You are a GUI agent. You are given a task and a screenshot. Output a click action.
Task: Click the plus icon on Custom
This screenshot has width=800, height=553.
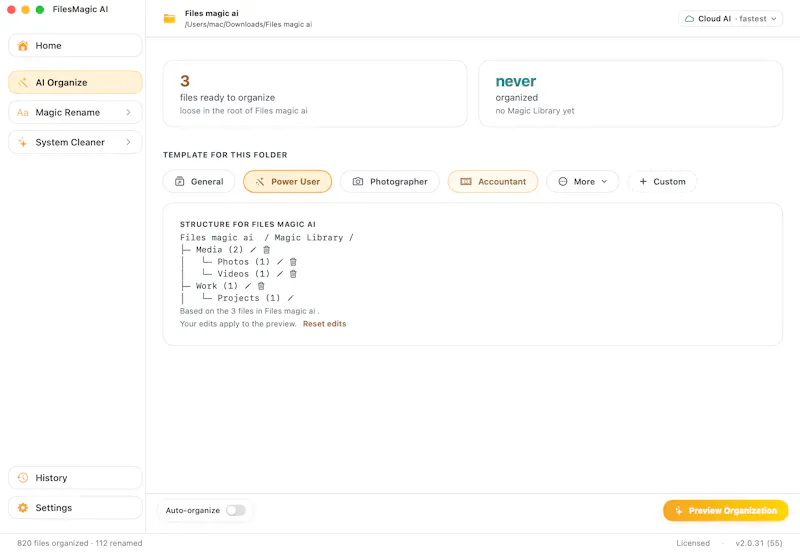643,182
